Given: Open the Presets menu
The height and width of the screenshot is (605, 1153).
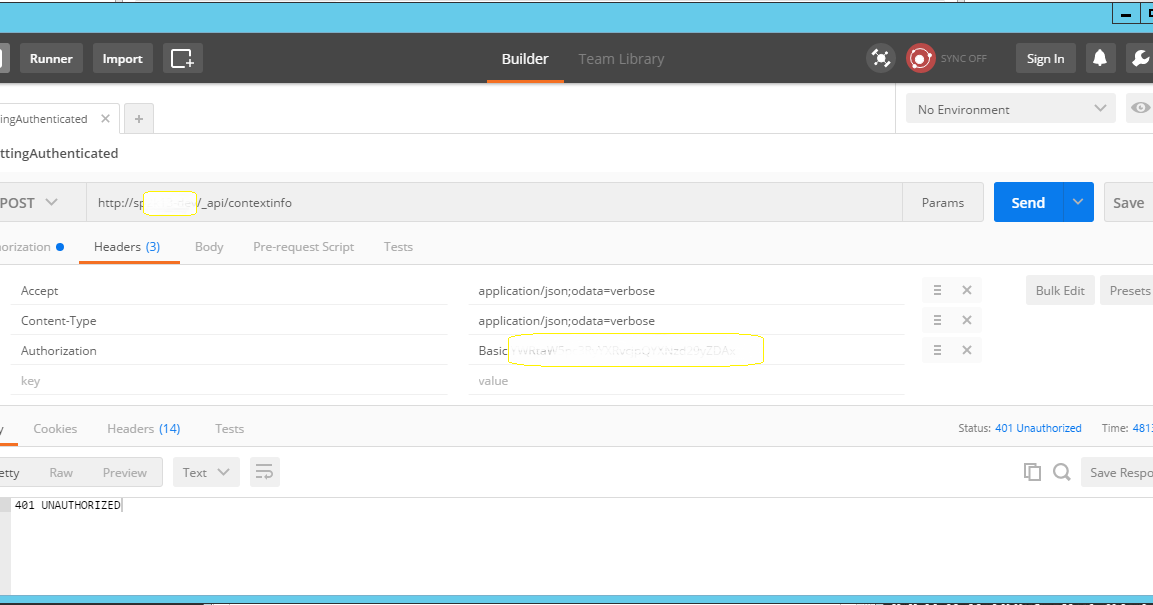Looking at the screenshot, I should 1130,290.
